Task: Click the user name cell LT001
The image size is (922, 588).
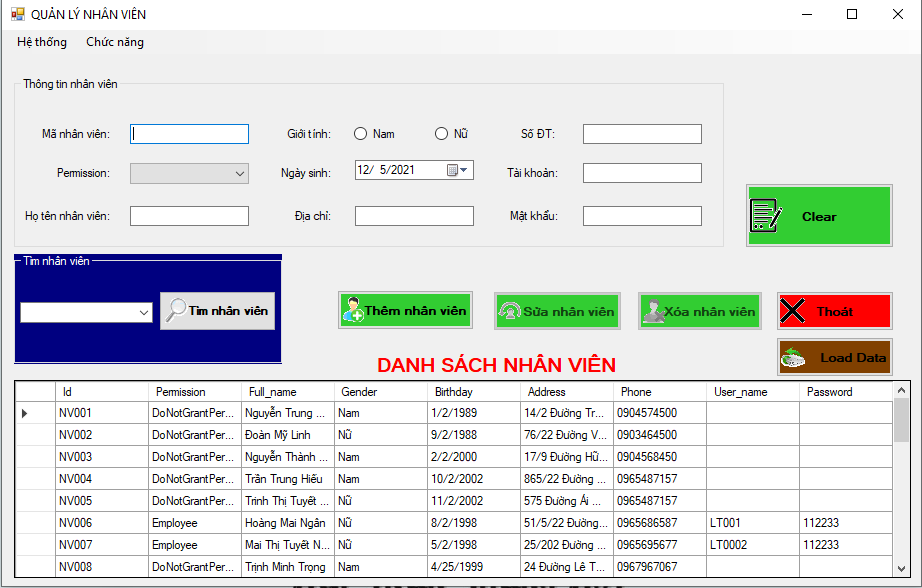Action: 753,523
